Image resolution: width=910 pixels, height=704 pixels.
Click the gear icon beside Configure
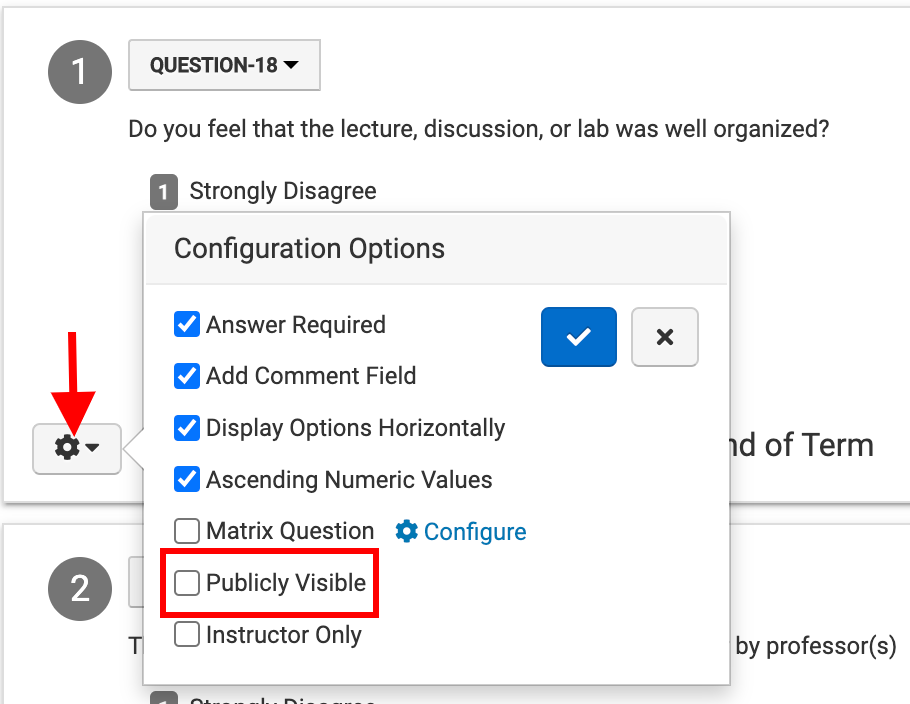[407, 532]
